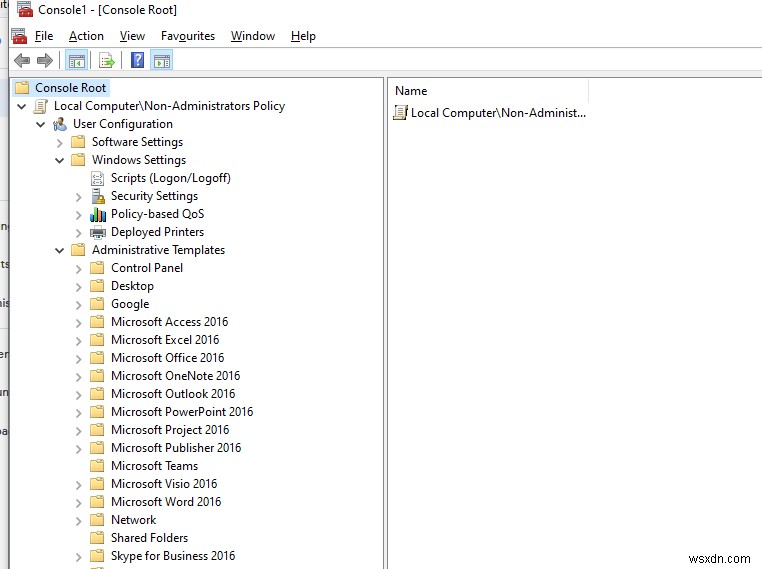Click the Network folder icon
Screen dimensions: 762x569
coord(97,519)
